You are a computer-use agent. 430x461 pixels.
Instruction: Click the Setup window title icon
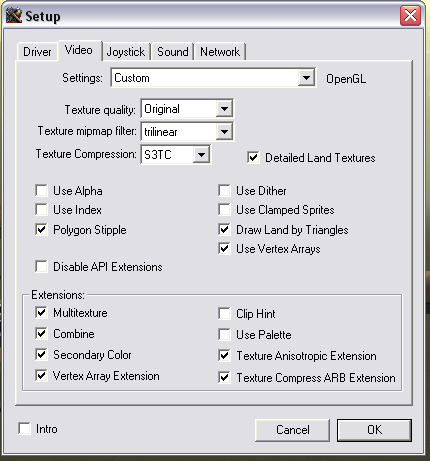(14, 15)
